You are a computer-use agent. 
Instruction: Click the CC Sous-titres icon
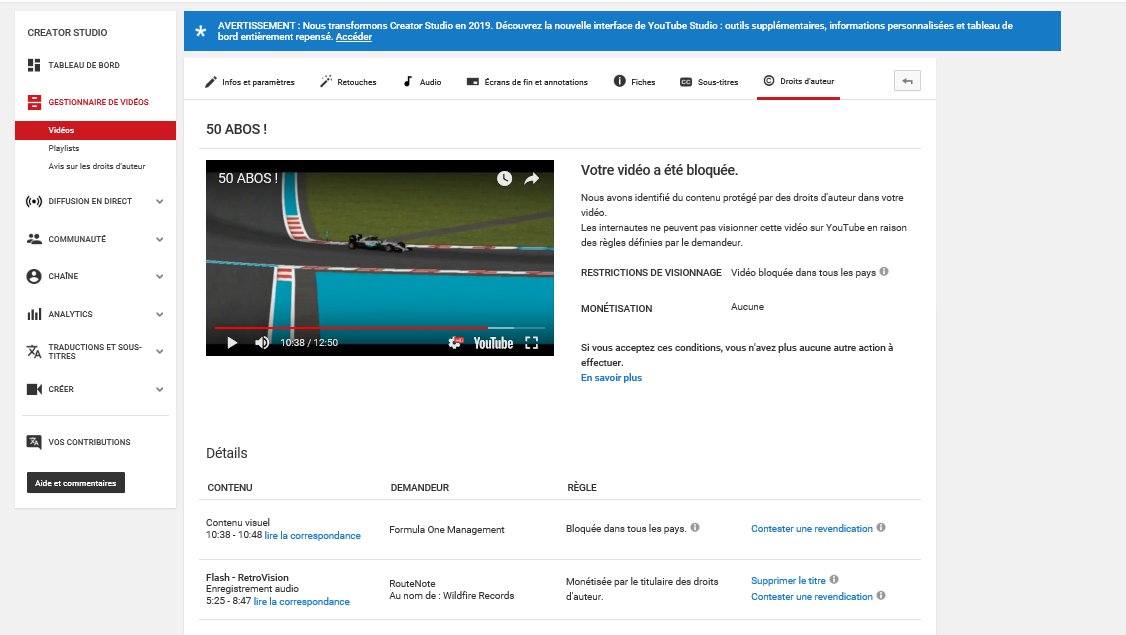tap(686, 82)
